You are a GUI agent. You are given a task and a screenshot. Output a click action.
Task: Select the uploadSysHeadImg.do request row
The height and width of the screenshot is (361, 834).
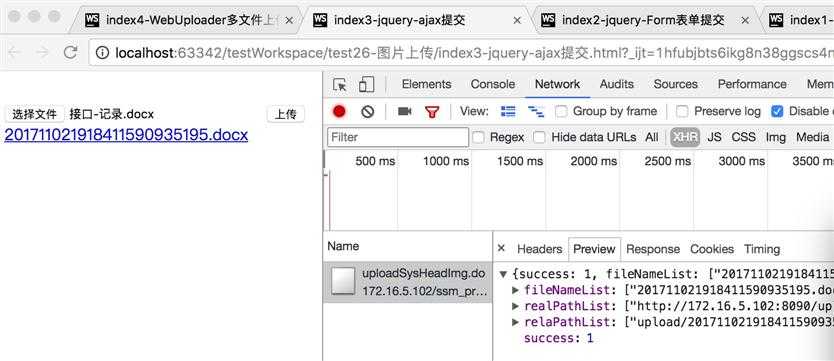click(x=407, y=282)
